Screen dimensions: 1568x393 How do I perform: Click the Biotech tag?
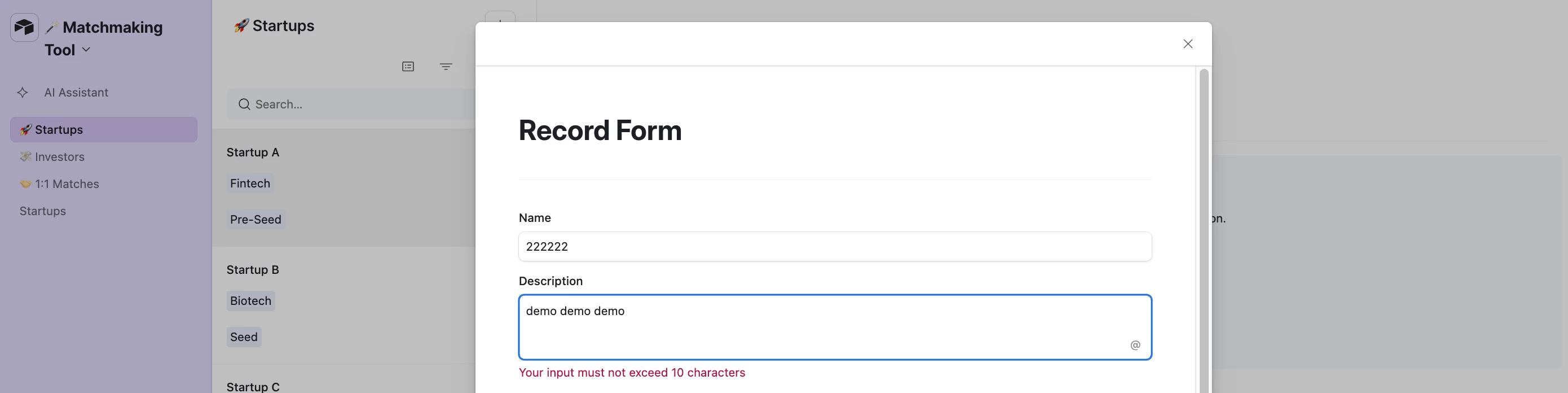[x=251, y=301]
